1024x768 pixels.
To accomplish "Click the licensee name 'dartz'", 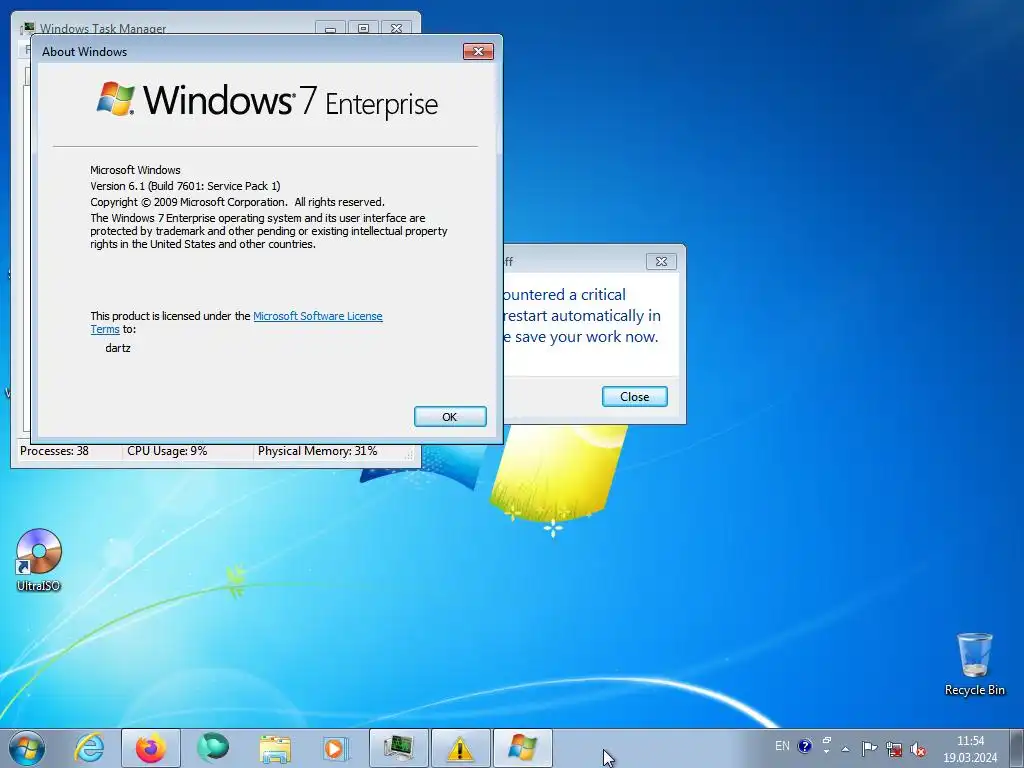I will [118, 348].
